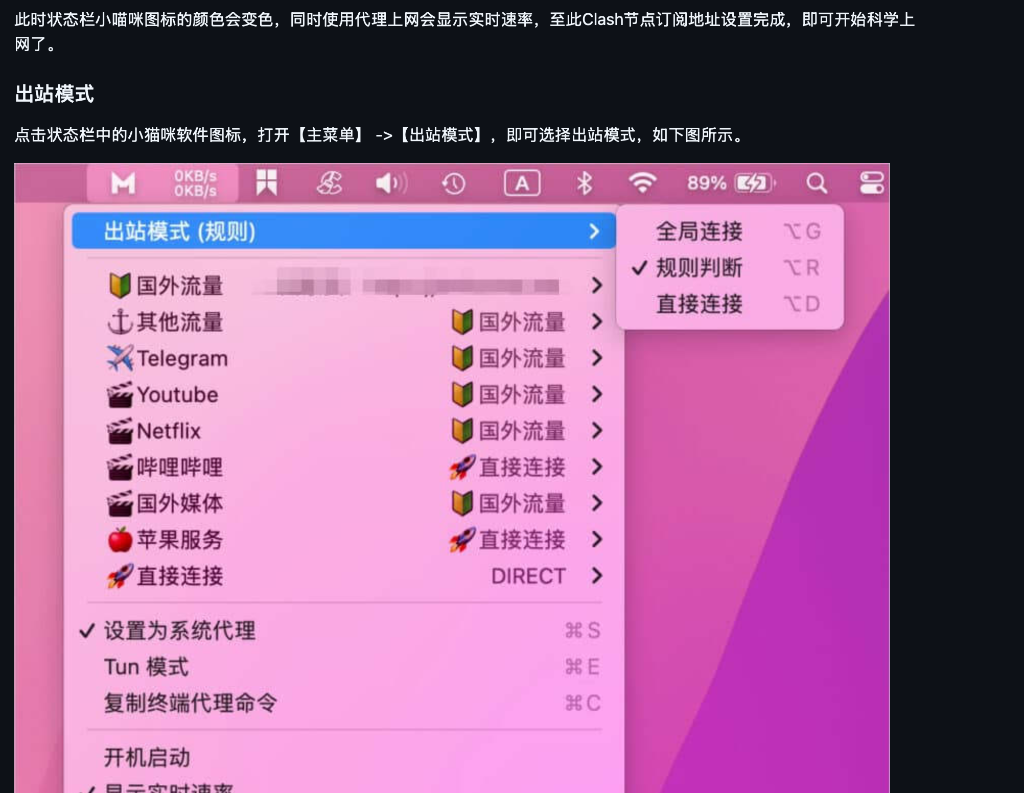1024x793 pixels.
Task: Select the checked 规则判断 mode
Action: (x=730, y=268)
